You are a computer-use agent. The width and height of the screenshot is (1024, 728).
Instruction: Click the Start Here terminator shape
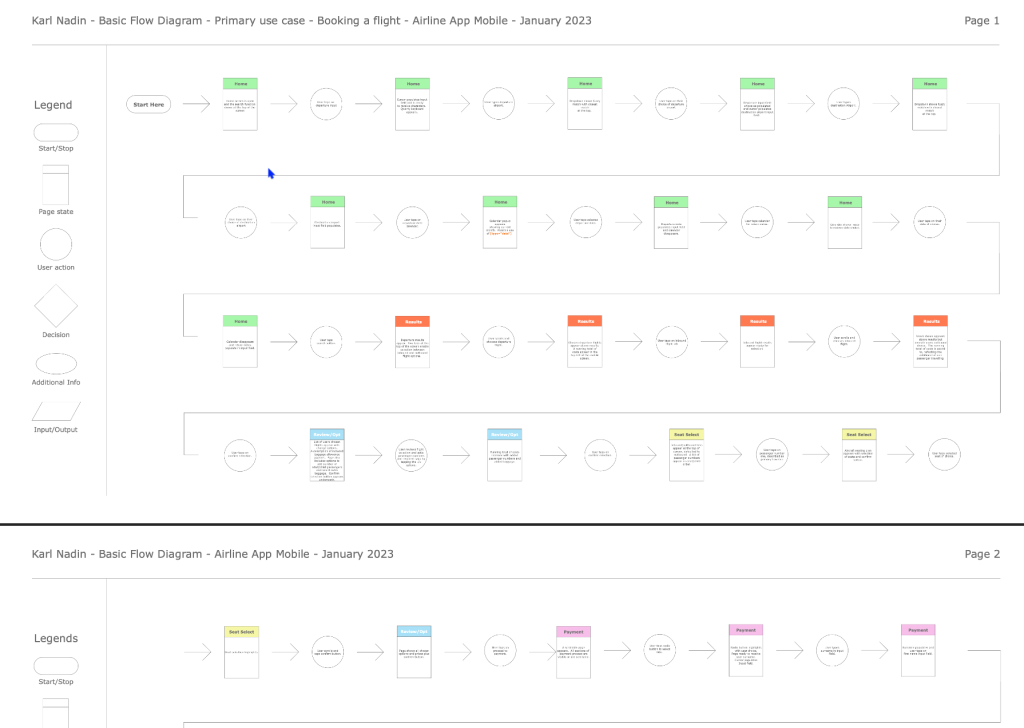coord(149,104)
